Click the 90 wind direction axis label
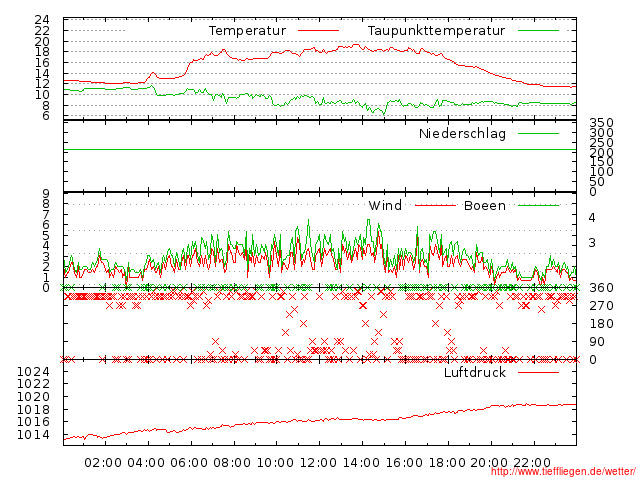Screen dimensions: 640x480 pyautogui.click(x=597, y=342)
